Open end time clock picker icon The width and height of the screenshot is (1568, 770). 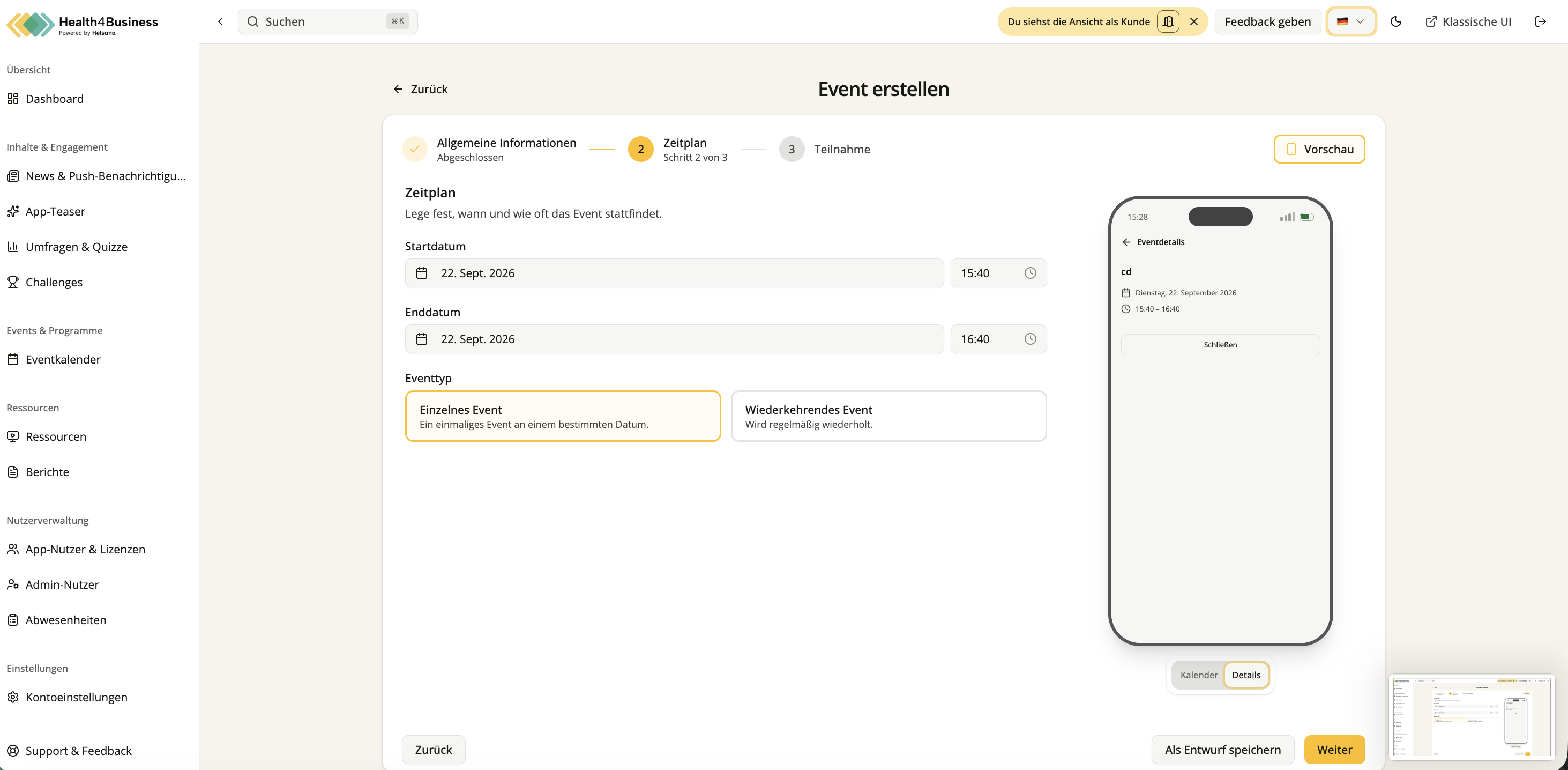point(1030,339)
